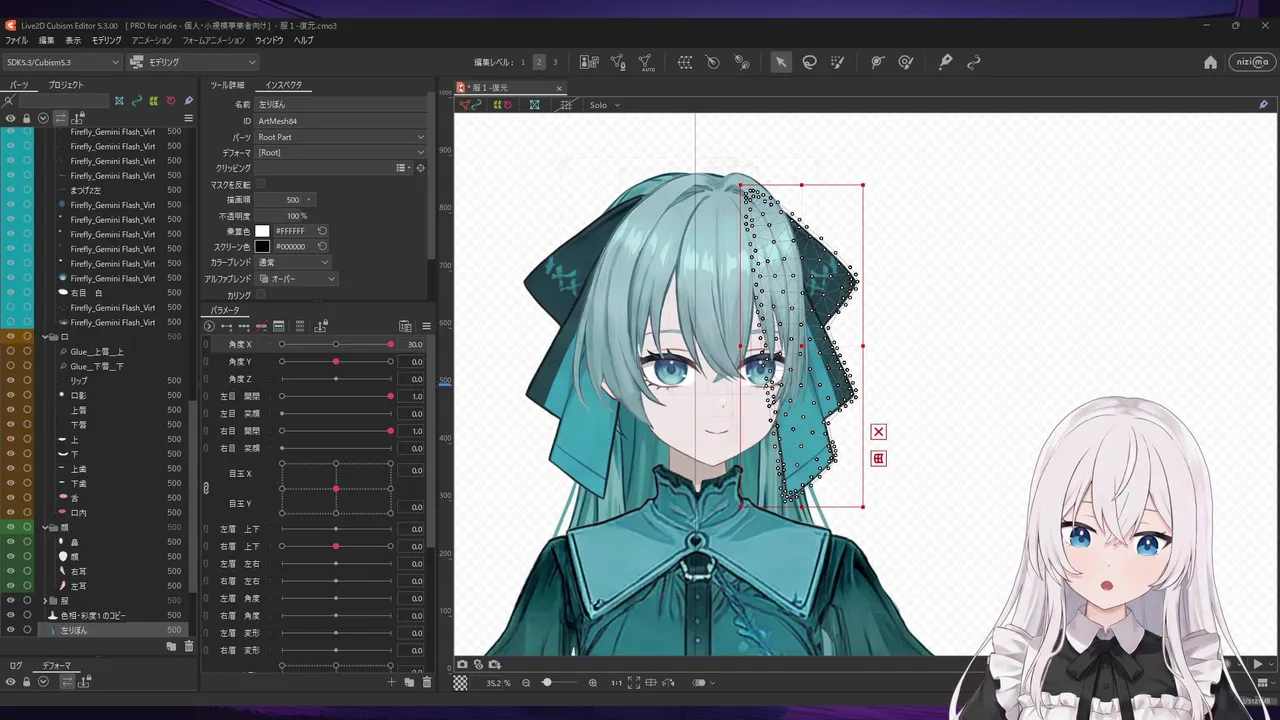Image resolution: width=1280 pixels, height=720 pixels.
Task: Create warp deformer grid icon
Action: click(x=685, y=62)
